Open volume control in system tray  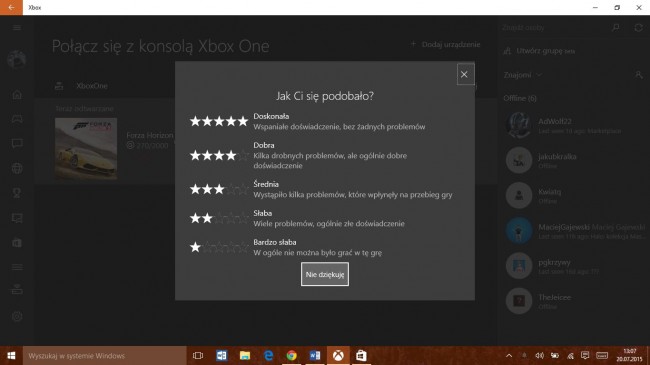click(x=539, y=355)
